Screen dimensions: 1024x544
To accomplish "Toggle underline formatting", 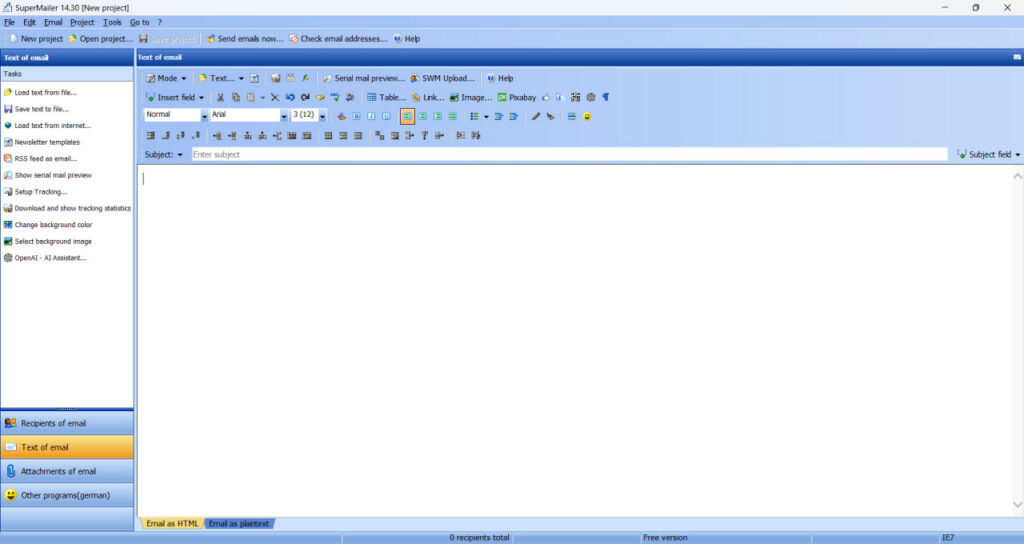I will 386,116.
